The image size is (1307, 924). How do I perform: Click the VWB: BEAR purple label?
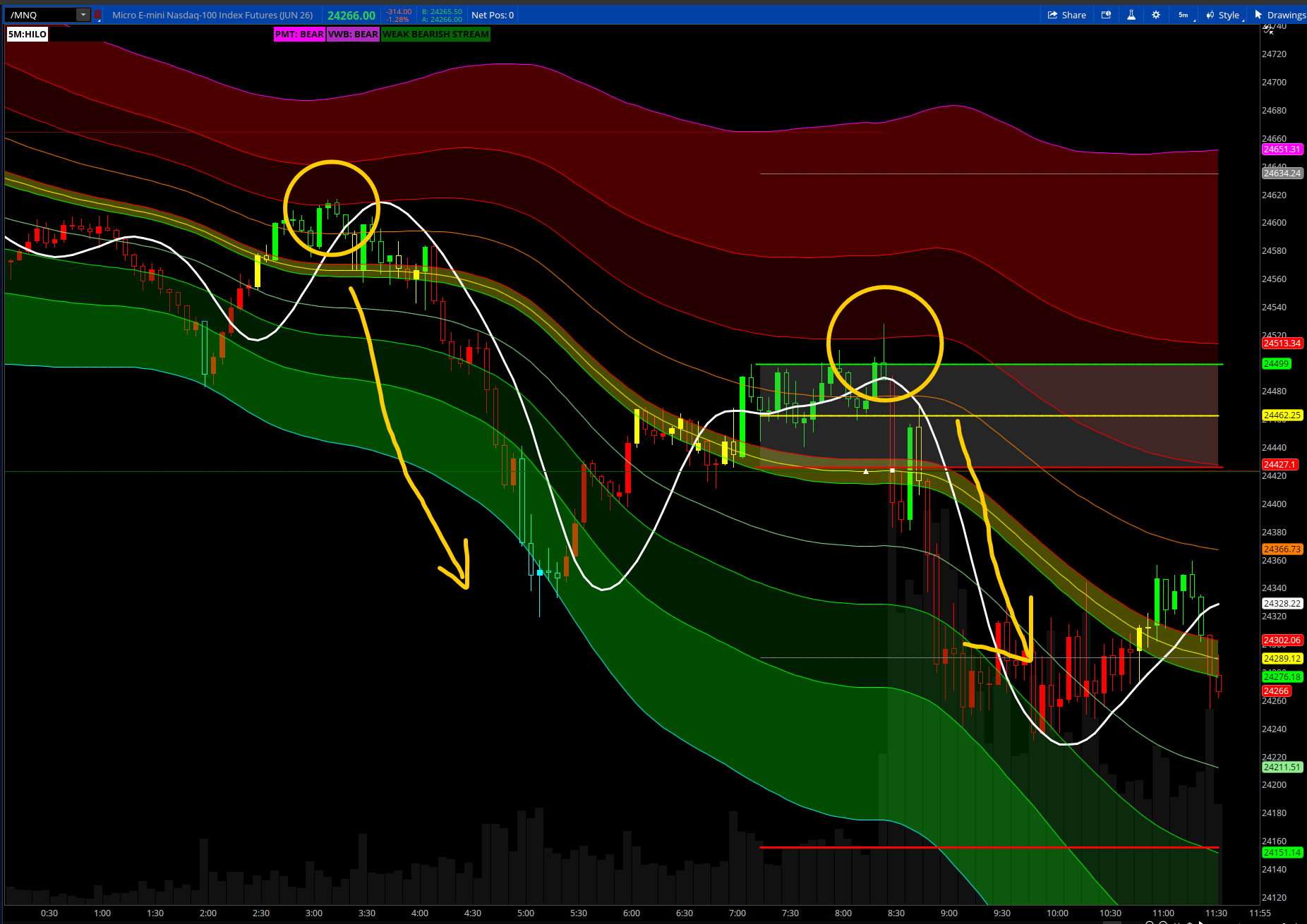click(353, 34)
